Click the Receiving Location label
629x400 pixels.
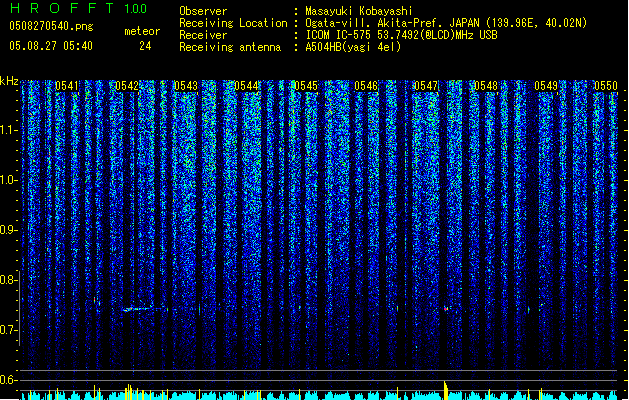[233, 23]
